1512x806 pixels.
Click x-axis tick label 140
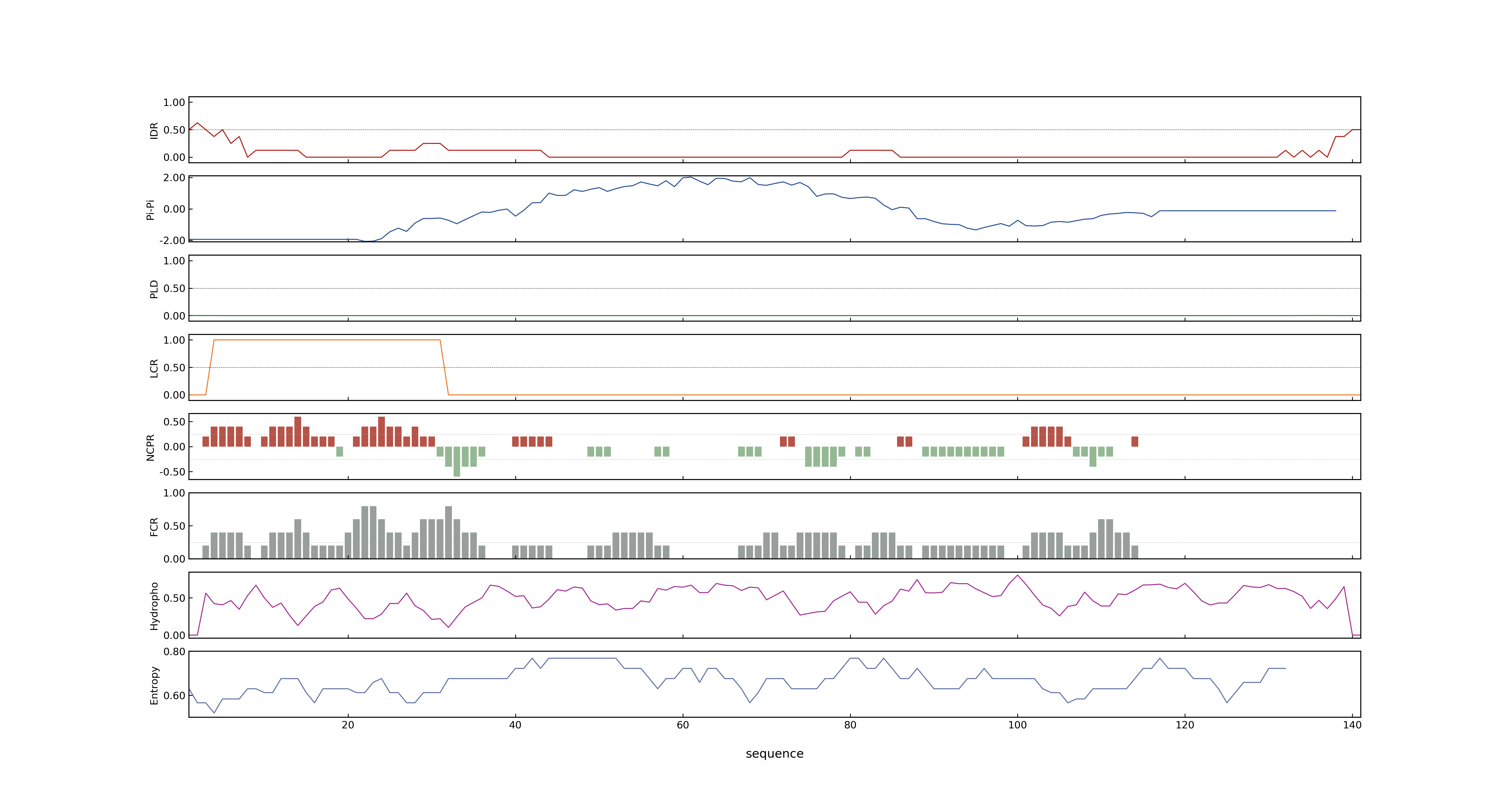click(x=1352, y=725)
